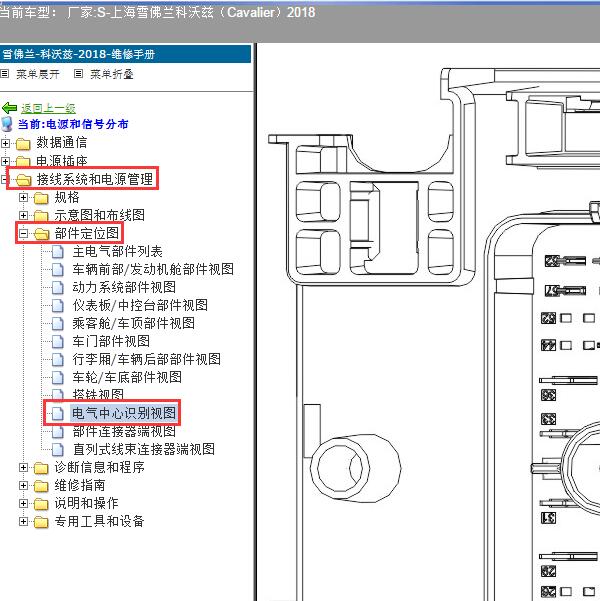Expand the 维修指南 folder node
Viewport: 600px width, 601px height.
(x=23, y=485)
